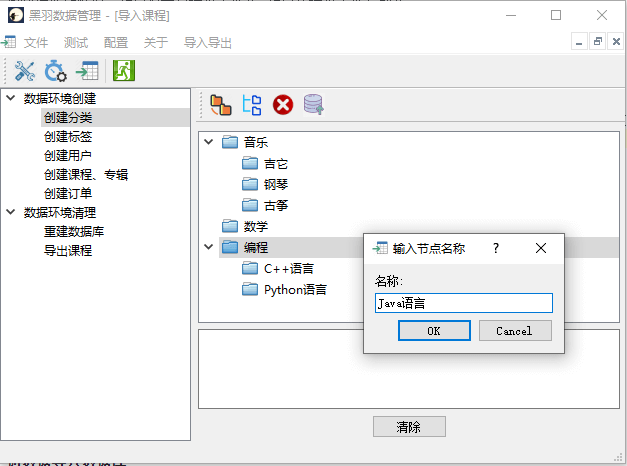Select 创建订单 in the left tree
Screen dimensions: 627x466
(68, 194)
